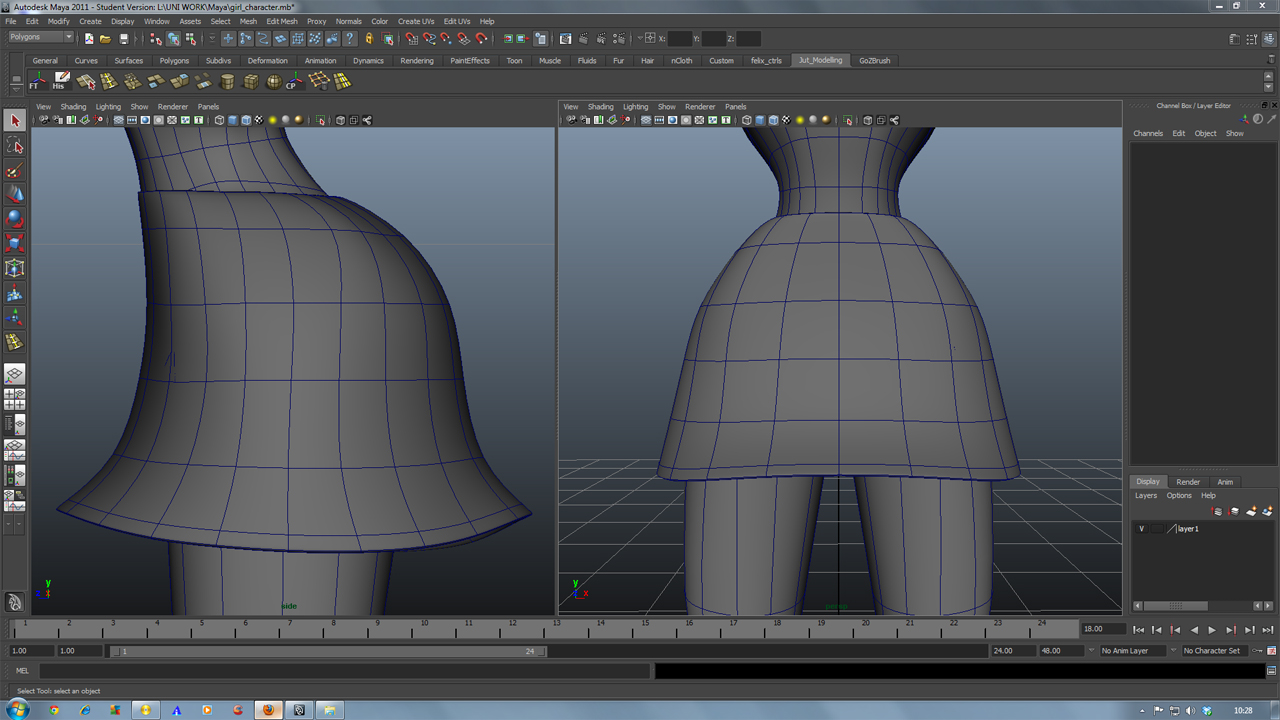The height and width of the screenshot is (720, 1280).
Task: Open Layers menu in the Layer Editor
Action: coord(1146,495)
